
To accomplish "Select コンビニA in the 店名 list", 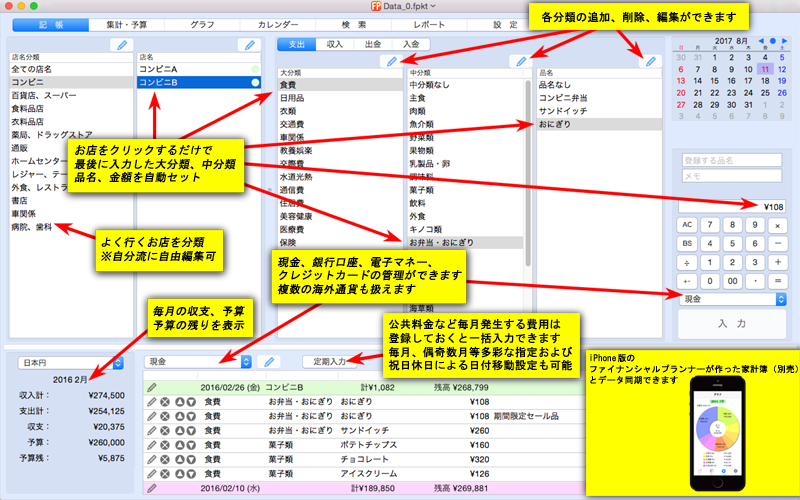I will (199, 69).
